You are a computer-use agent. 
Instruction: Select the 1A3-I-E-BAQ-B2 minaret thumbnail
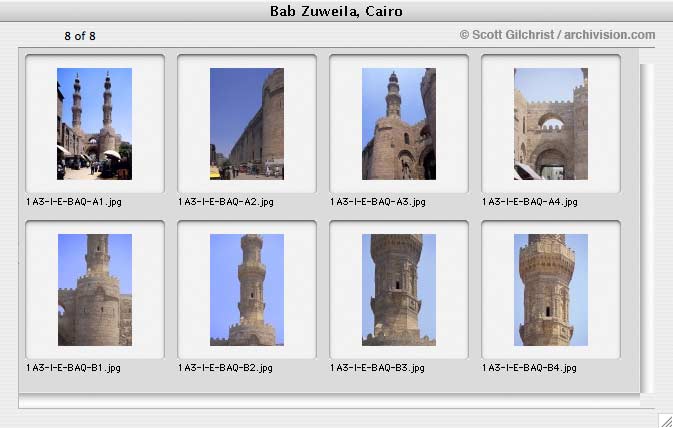pyautogui.click(x=247, y=290)
